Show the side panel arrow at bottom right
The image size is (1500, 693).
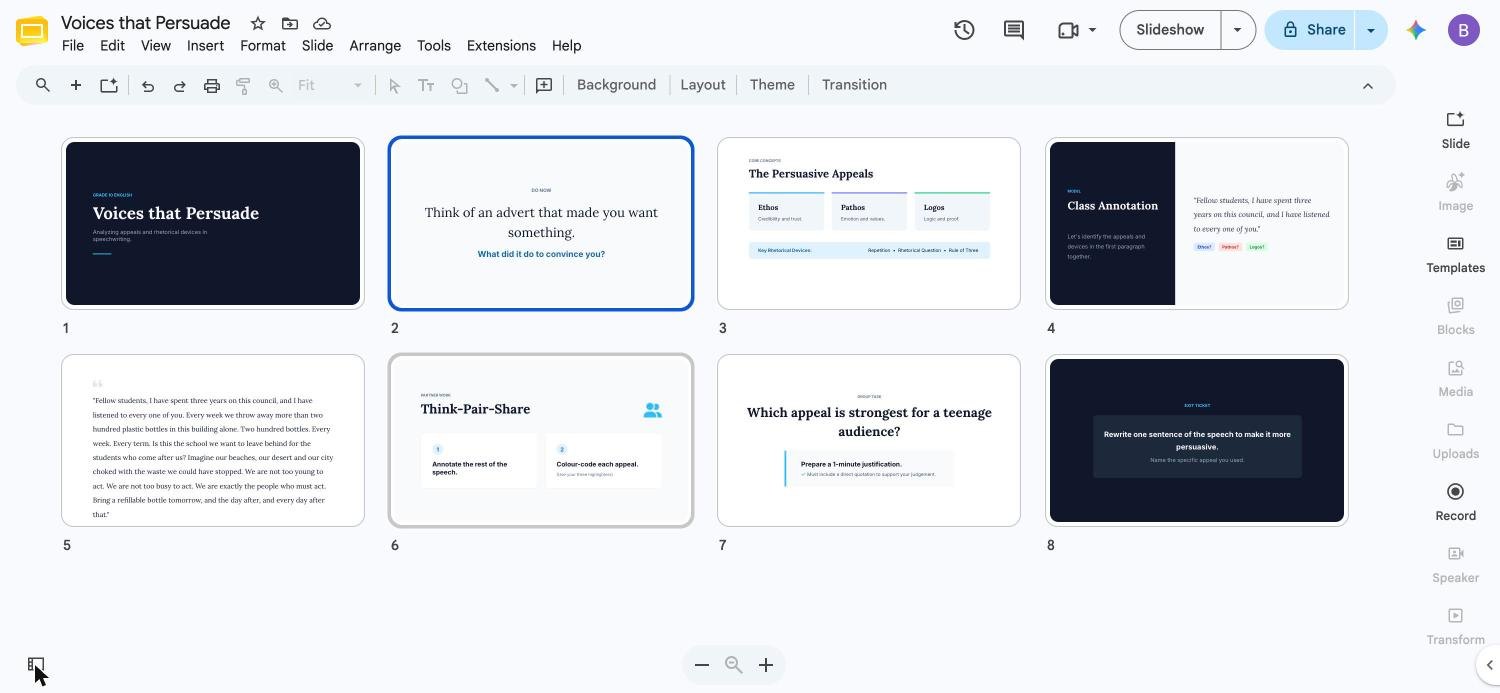[1488, 665]
